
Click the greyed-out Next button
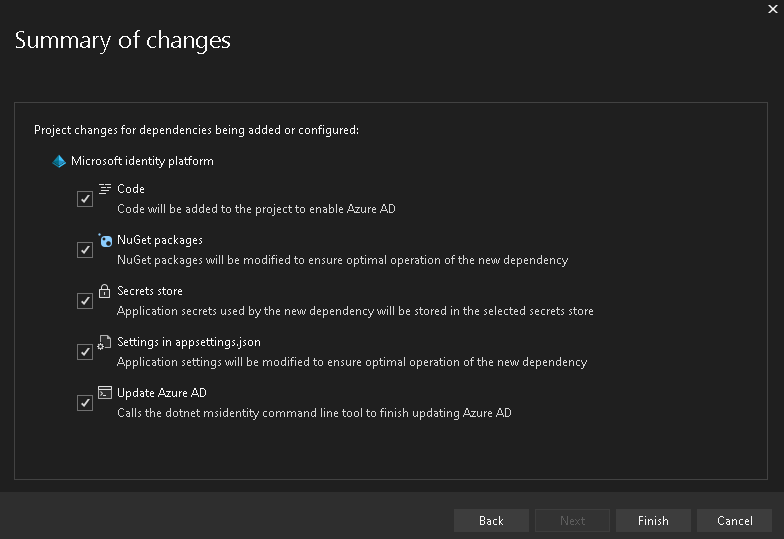click(x=572, y=520)
